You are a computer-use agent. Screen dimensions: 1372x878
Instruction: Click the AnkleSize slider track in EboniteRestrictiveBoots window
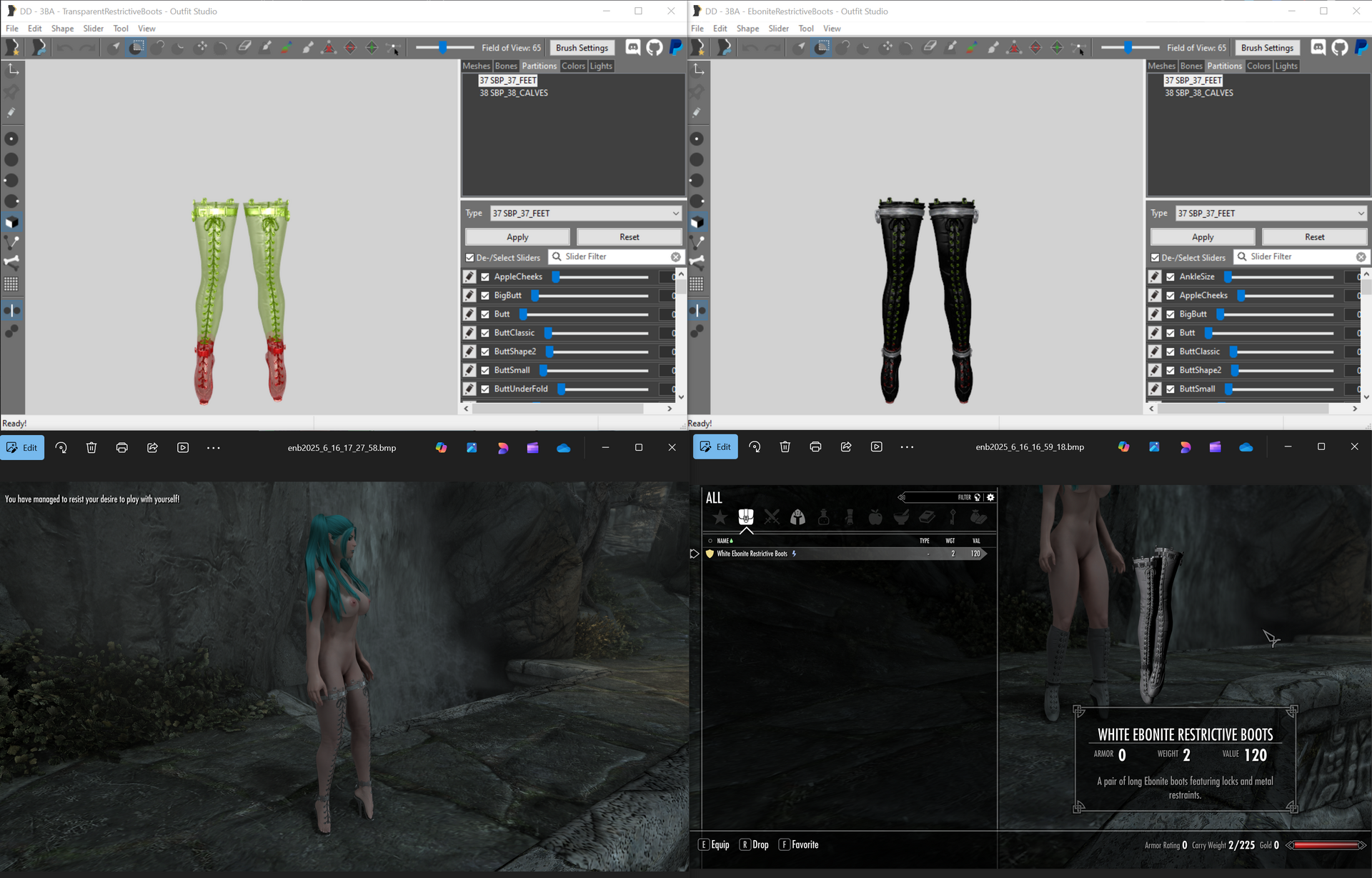pyautogui.click(x=1279, y=277)
